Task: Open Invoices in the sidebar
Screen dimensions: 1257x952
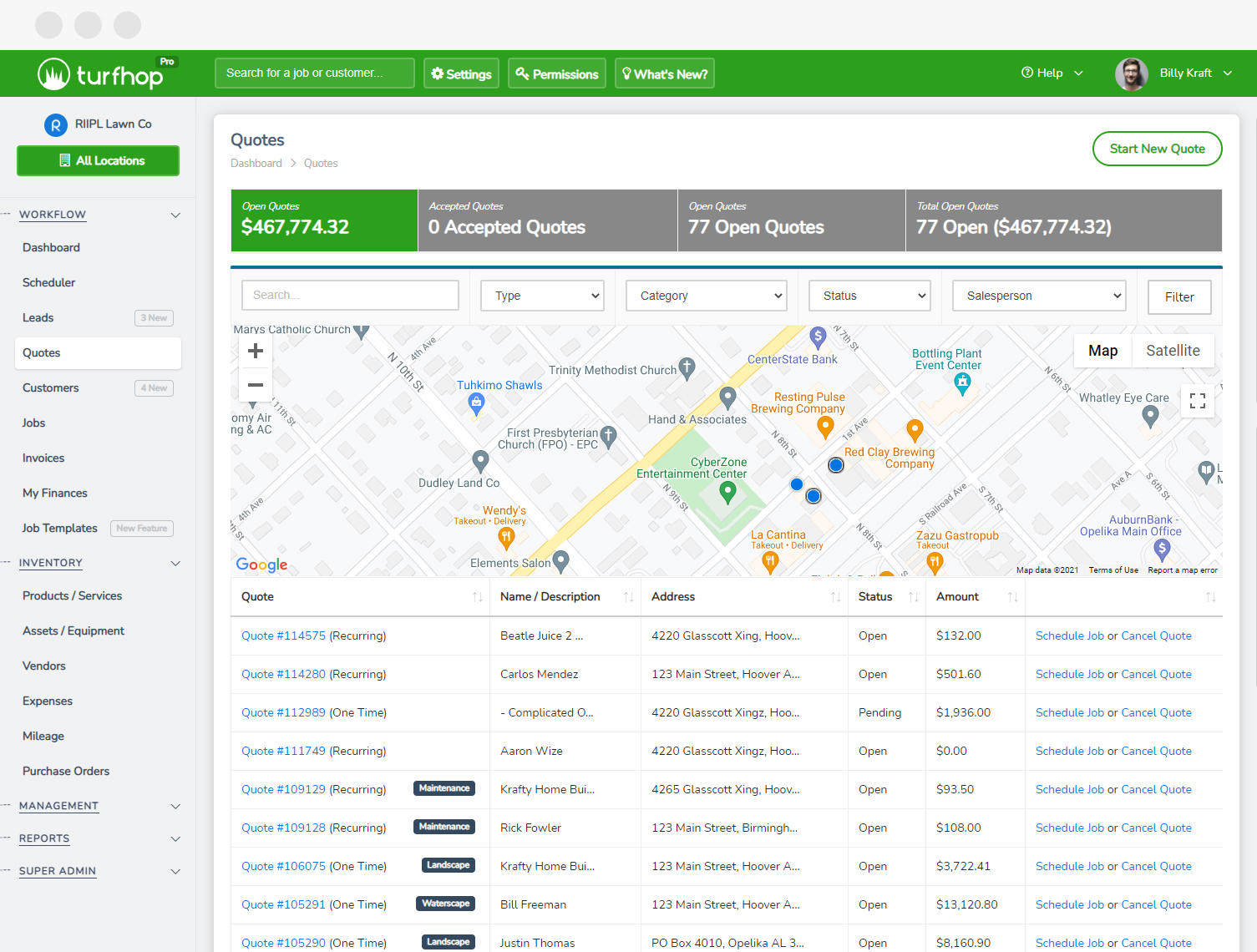Action: [43, 458]
